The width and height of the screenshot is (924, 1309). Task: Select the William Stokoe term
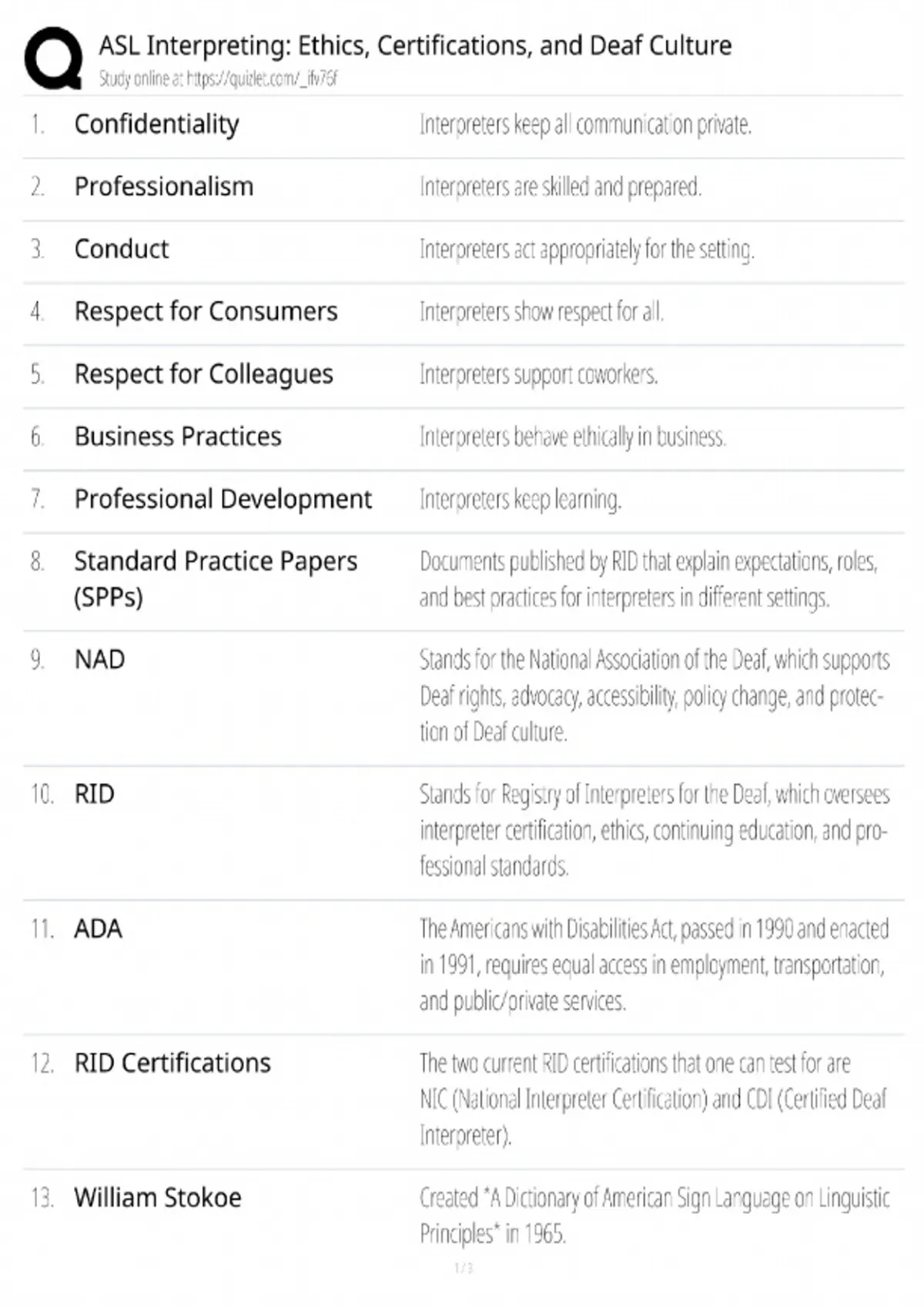[158, 1198]
